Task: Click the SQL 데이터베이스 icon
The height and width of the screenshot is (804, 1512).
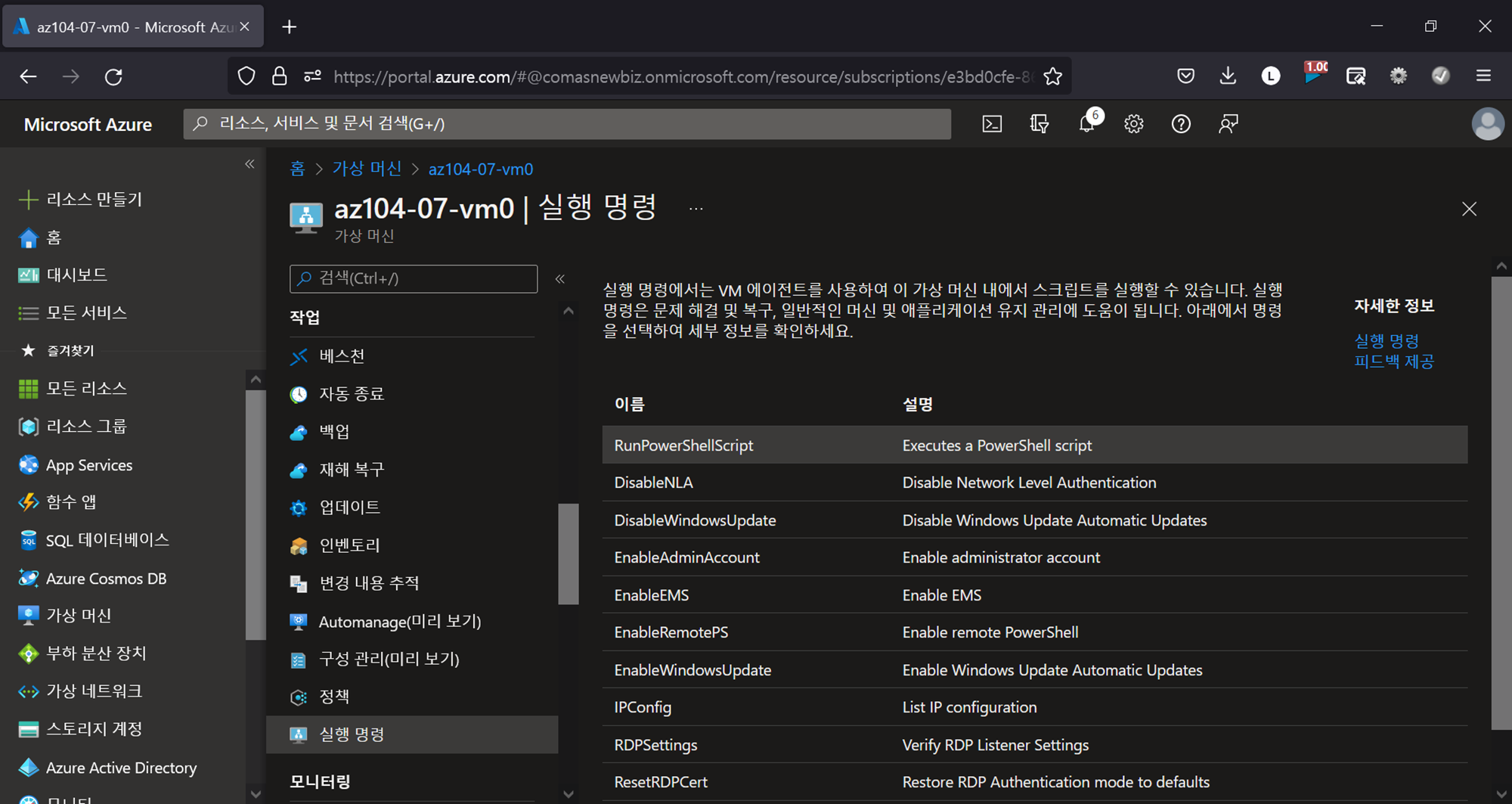Action: pos(28,540)
